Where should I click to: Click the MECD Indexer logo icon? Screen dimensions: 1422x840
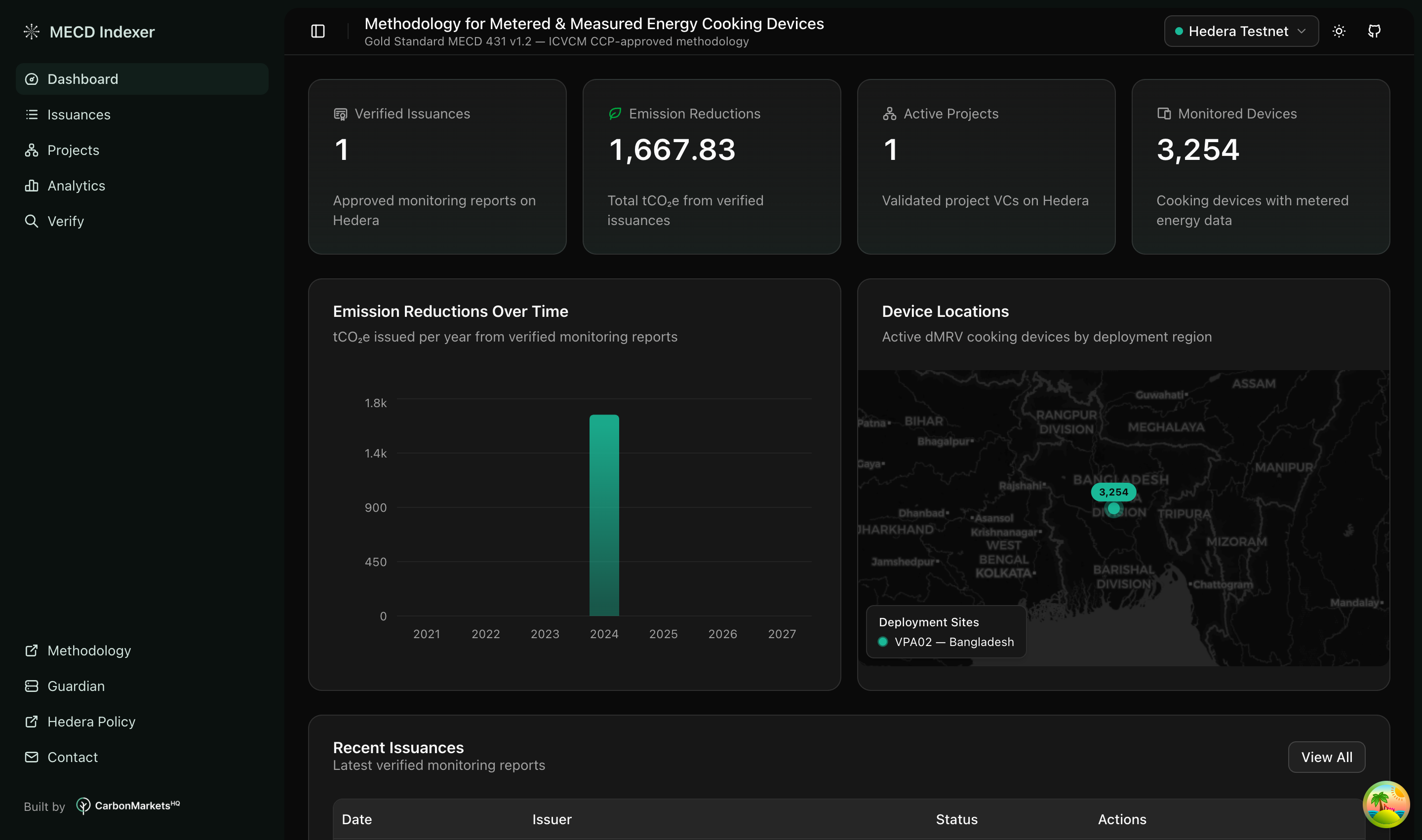coord(32,32)
